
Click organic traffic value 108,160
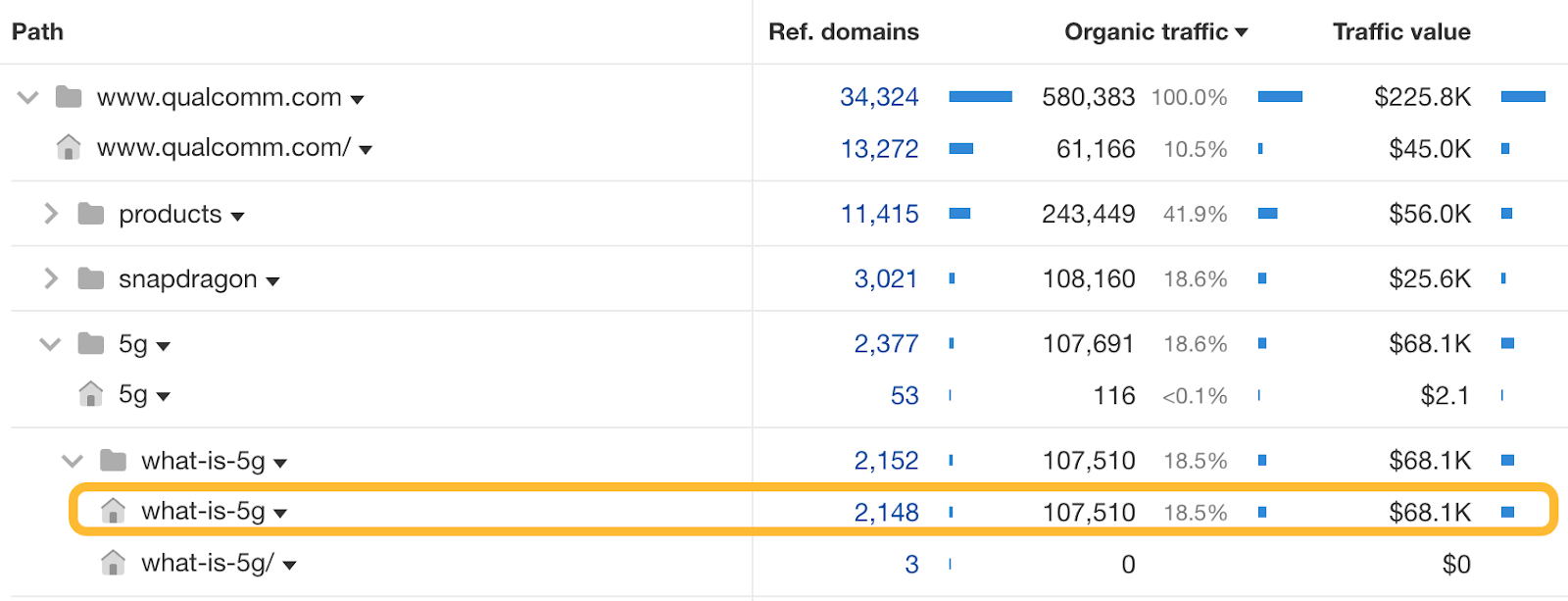tap(1089, 279)
